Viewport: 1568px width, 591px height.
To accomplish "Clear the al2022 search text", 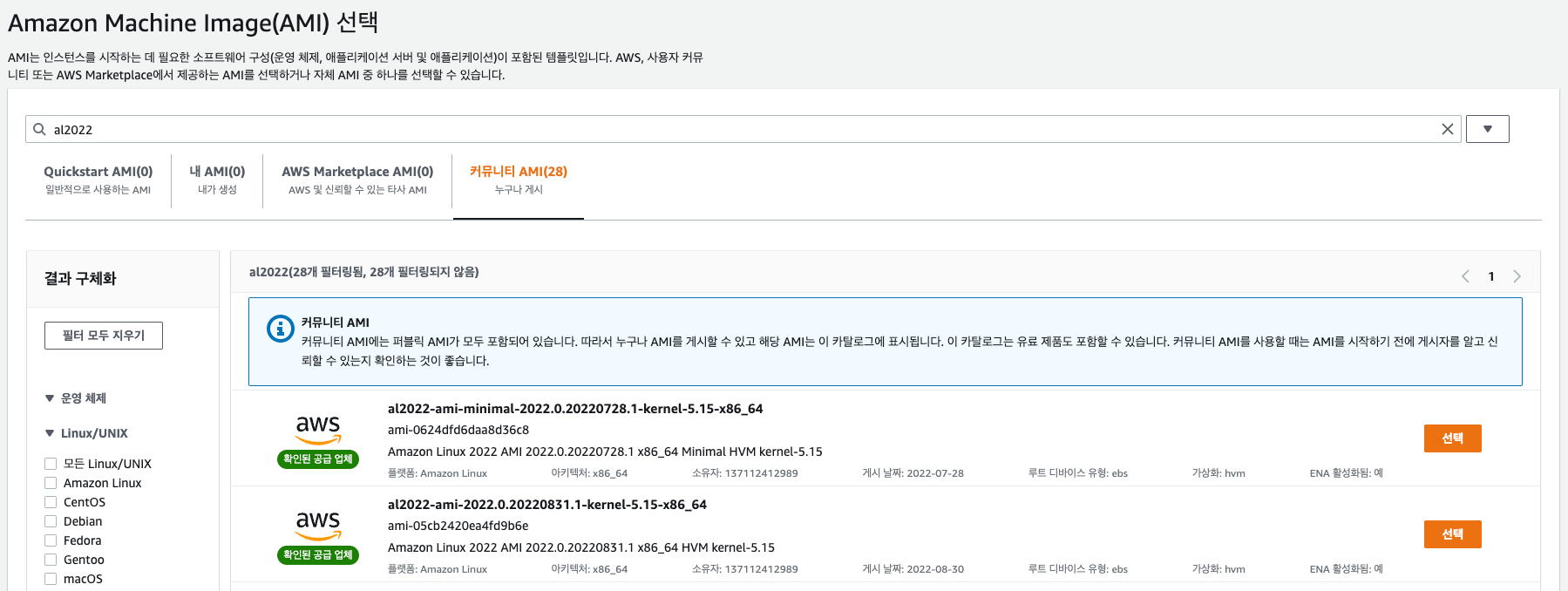I will tap(1448, 129).
